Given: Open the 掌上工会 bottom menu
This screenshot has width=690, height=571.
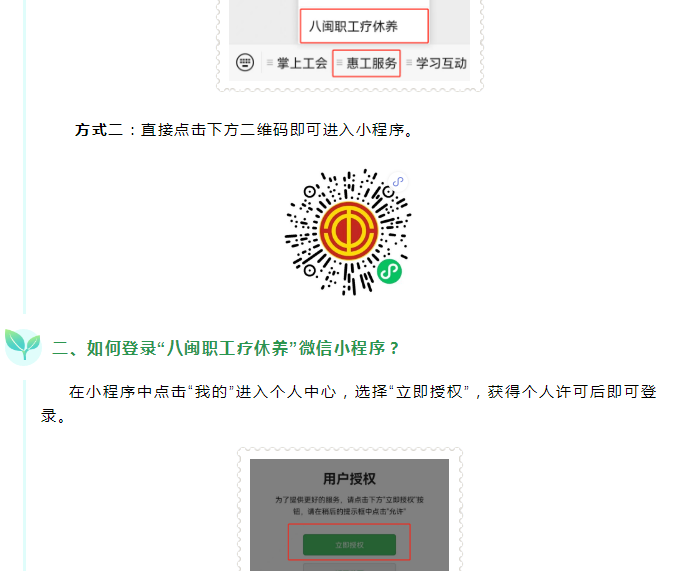Looking at the screenshot, I should [302, 63].
